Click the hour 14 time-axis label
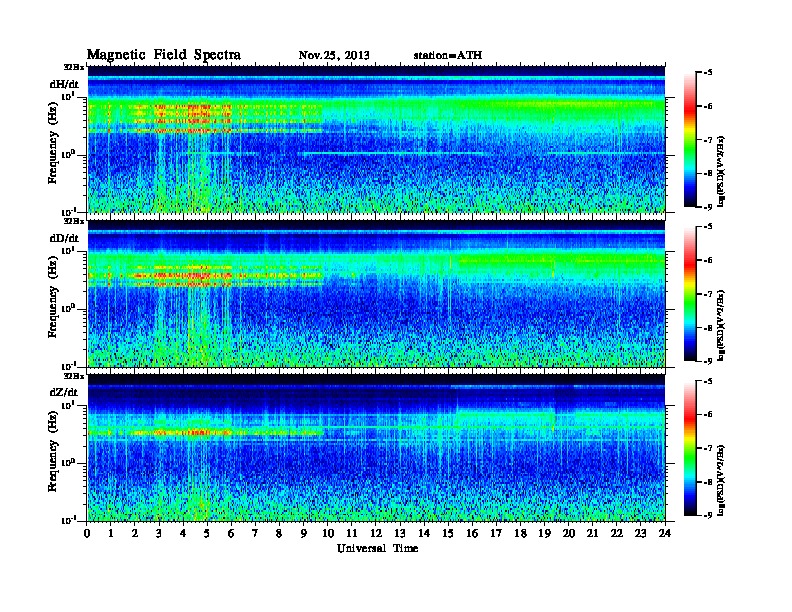792x612 pixels. point(424,534)
